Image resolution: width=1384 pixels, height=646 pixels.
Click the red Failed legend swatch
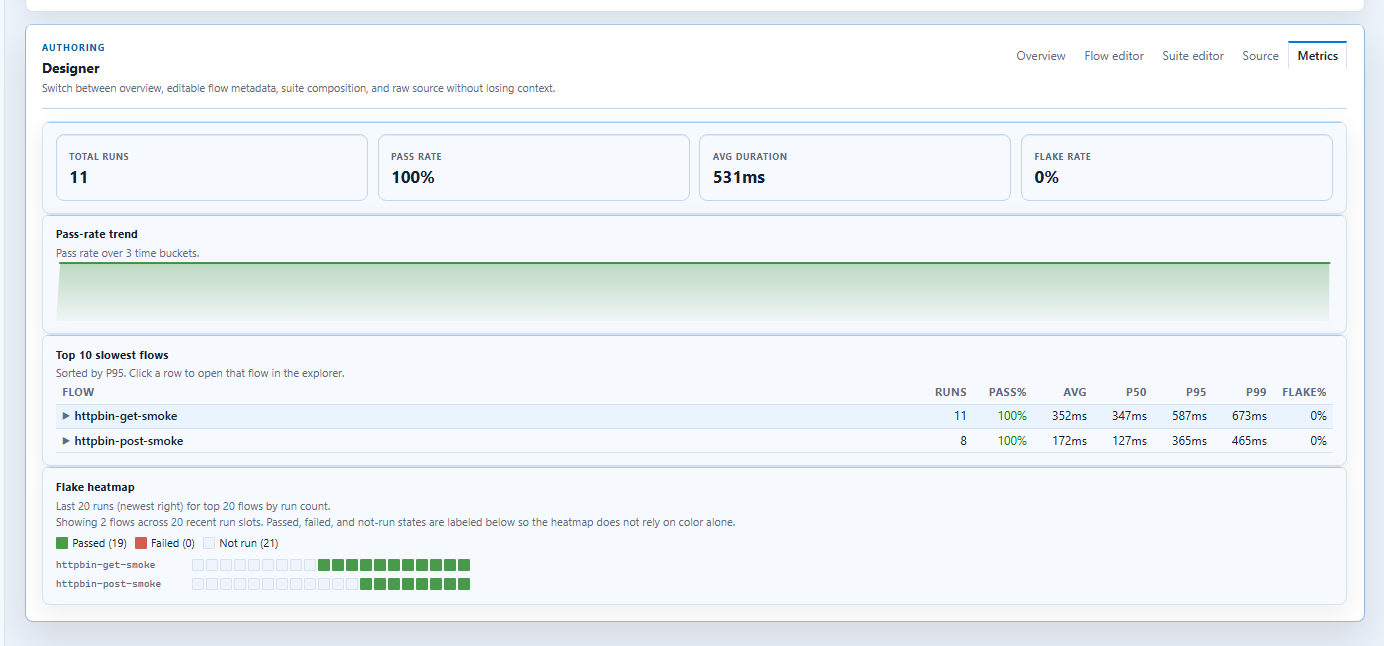pyautogui.click(x=141, y=543)
